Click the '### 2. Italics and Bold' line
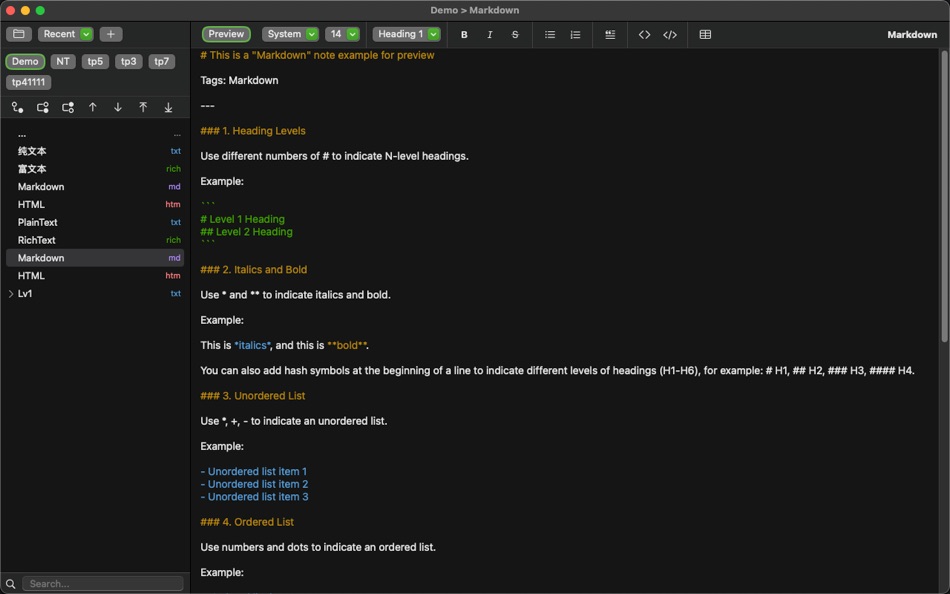 254,270
